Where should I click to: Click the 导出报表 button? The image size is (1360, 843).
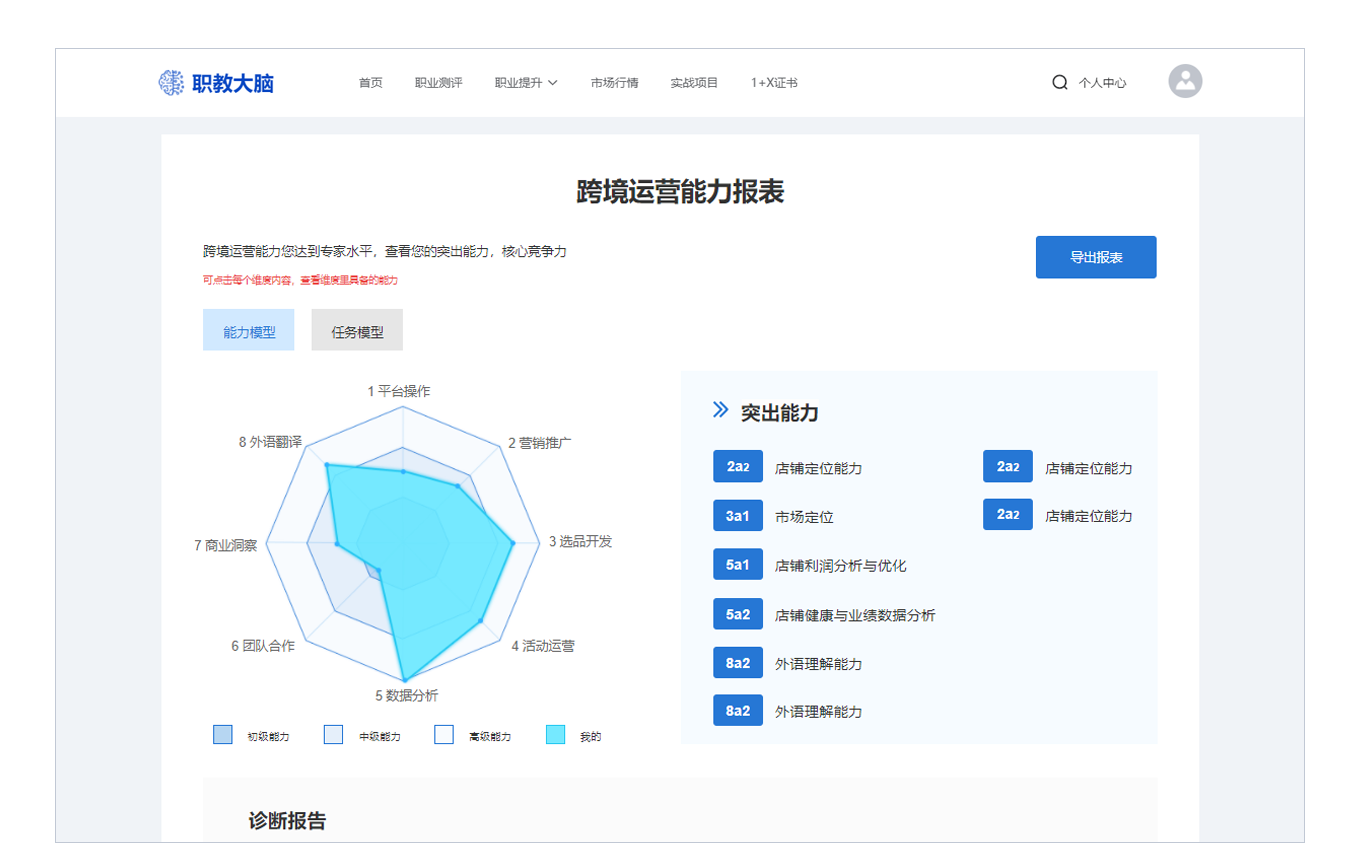[x=1096, y=257]
